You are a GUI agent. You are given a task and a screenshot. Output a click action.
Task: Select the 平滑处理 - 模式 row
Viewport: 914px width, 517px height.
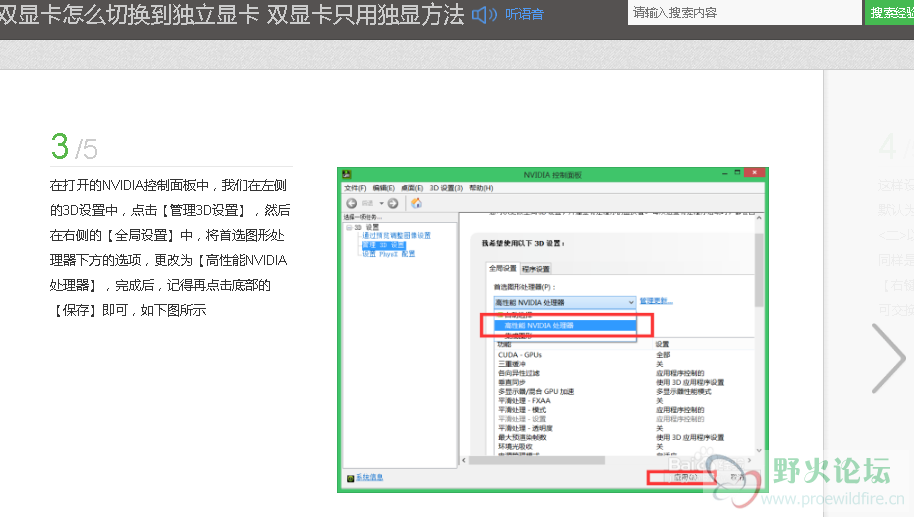[x=522, y=410]
